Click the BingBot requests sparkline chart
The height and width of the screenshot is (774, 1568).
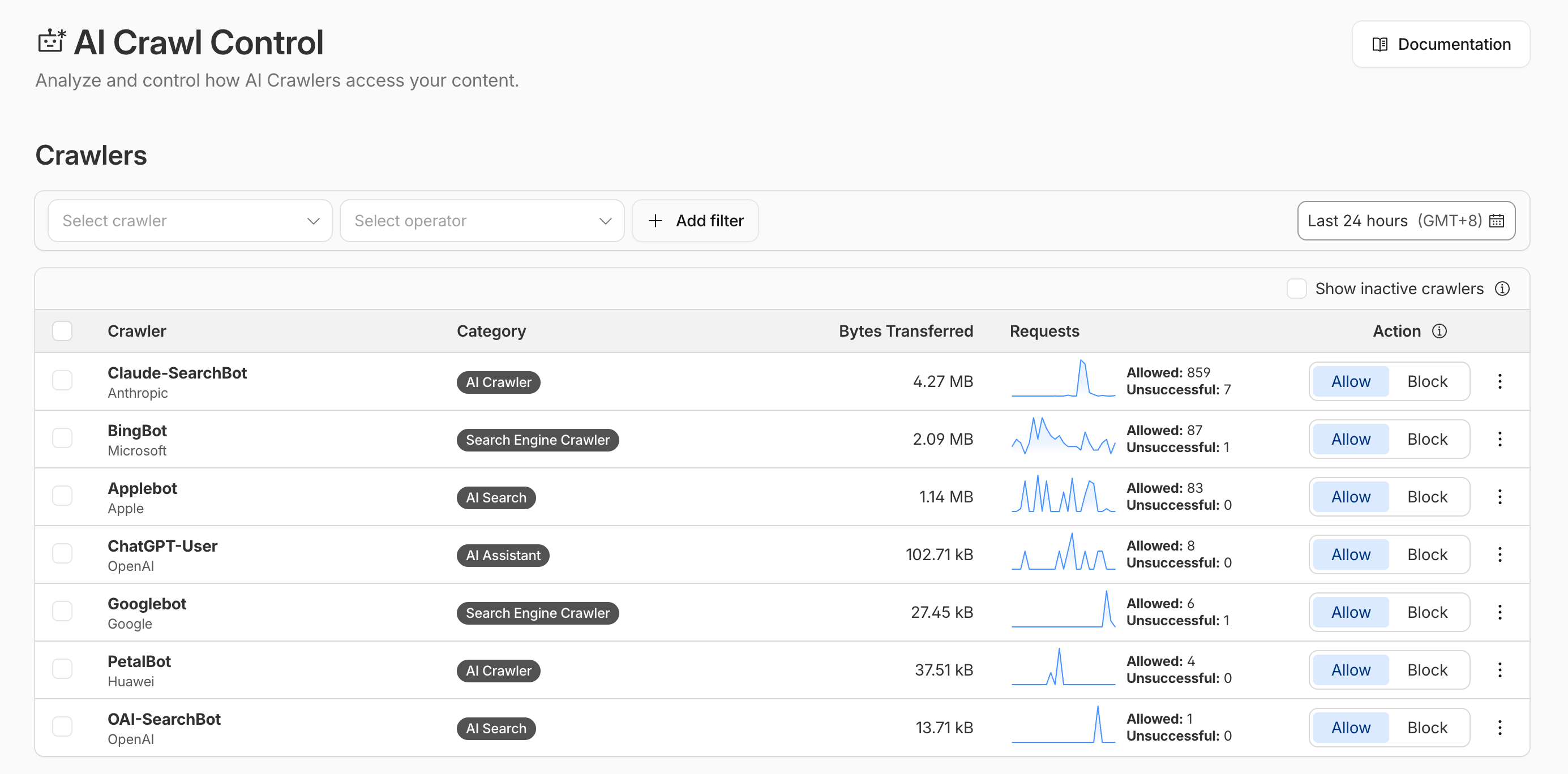coord(1064,436)
